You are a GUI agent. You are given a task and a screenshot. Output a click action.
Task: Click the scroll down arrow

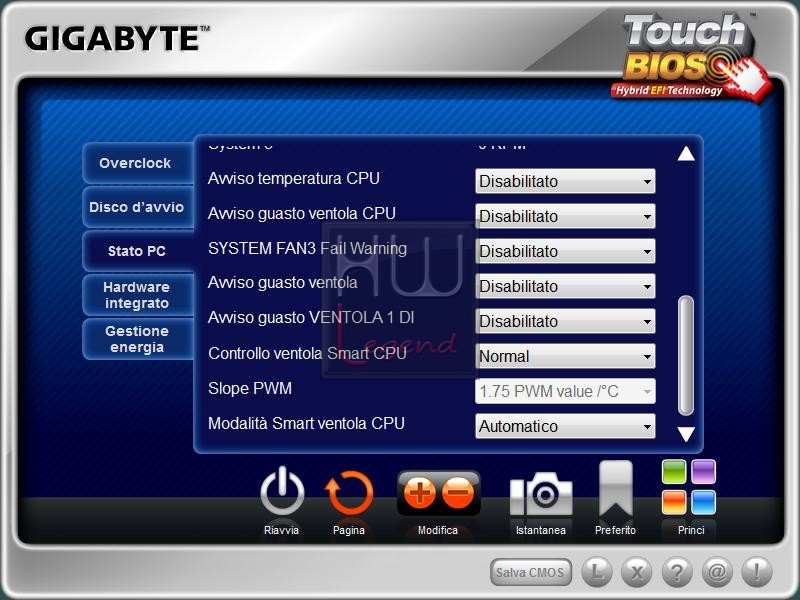[686, 434]
